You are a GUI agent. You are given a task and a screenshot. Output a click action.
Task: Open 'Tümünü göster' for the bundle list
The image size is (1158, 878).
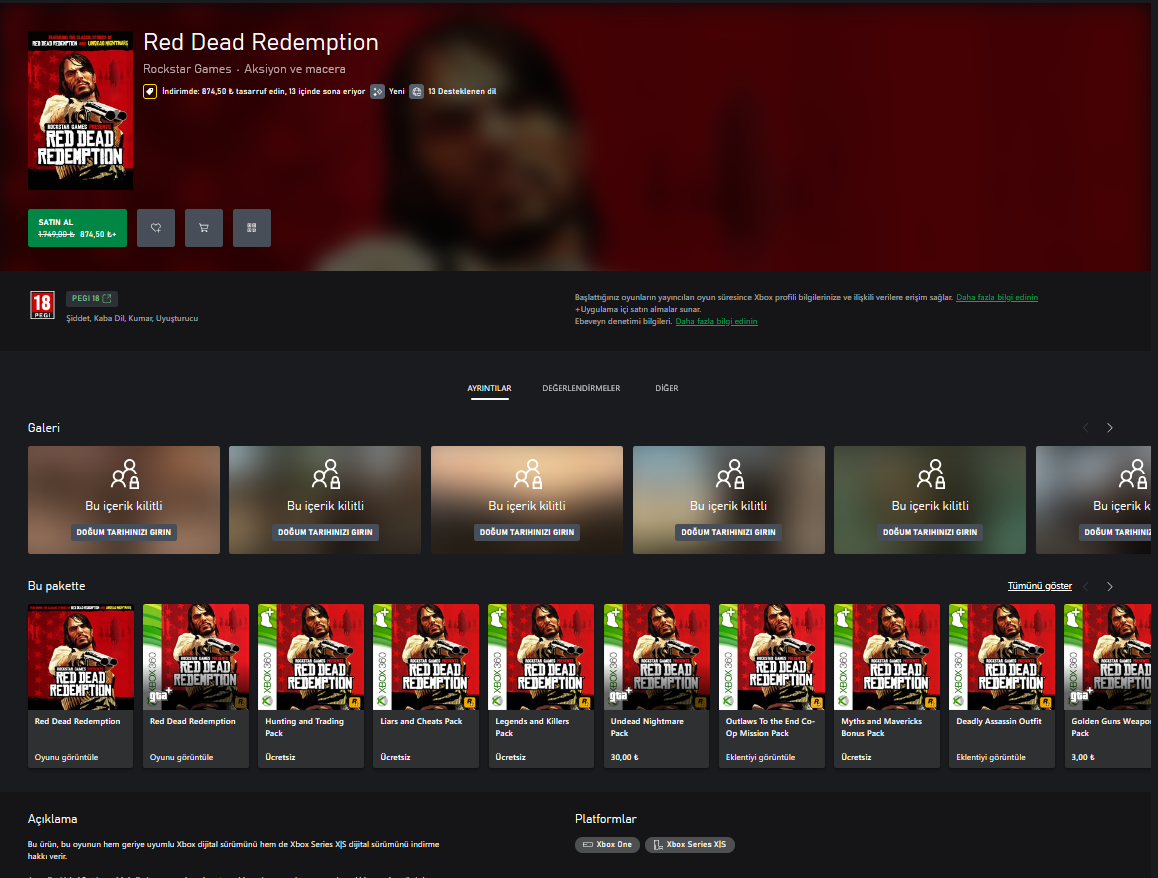click(x=1039, y=585)
